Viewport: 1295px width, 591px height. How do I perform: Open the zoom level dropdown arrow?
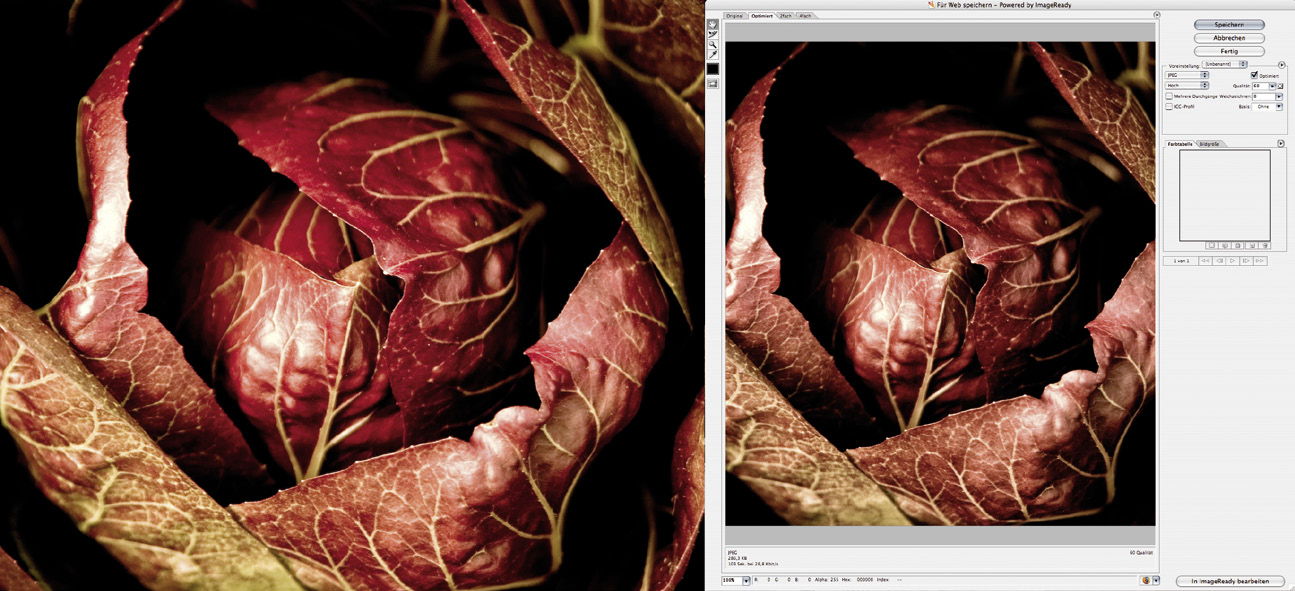coord(746,580)
